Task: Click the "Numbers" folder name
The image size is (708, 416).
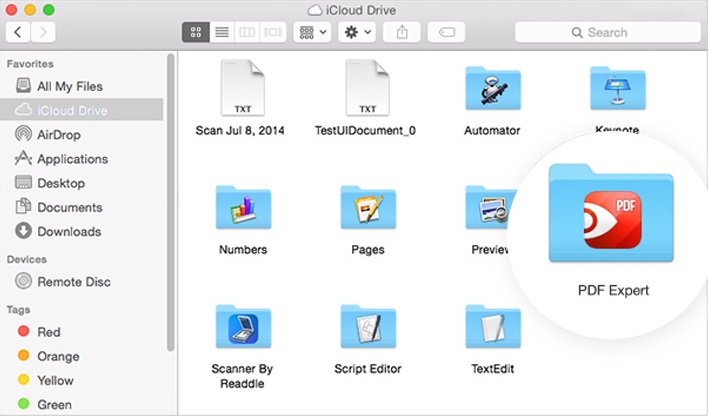Action: pyautogui.click(x=243, y=249)
